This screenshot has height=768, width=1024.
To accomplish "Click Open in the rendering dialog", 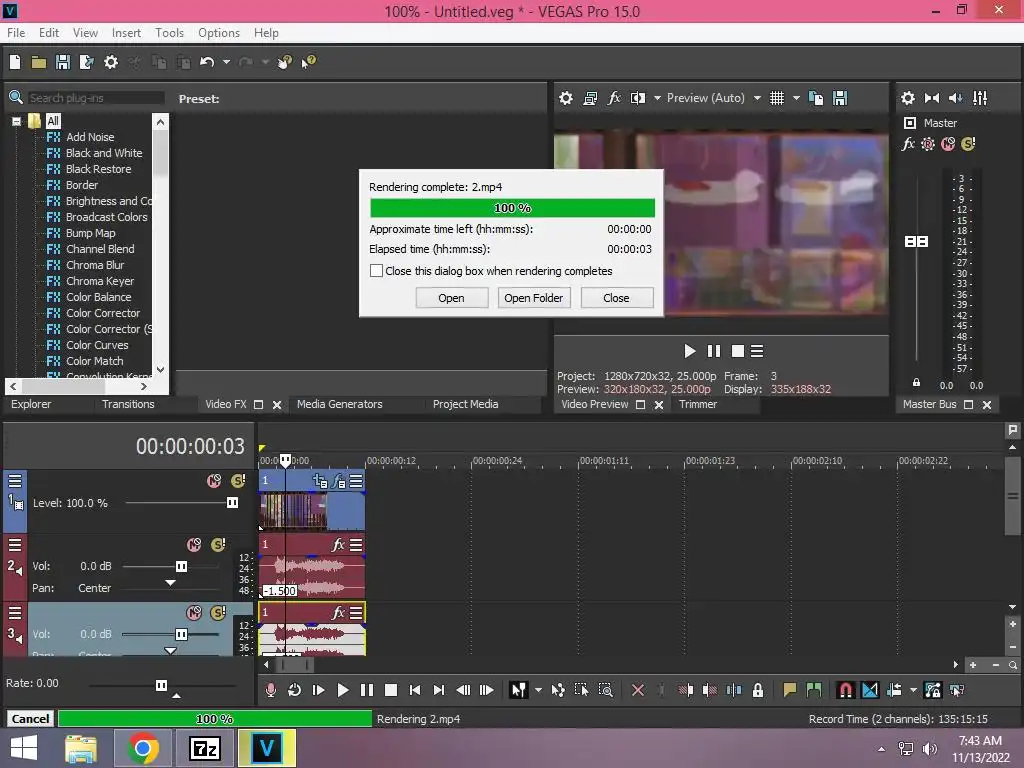I will [x=451, y=298].
